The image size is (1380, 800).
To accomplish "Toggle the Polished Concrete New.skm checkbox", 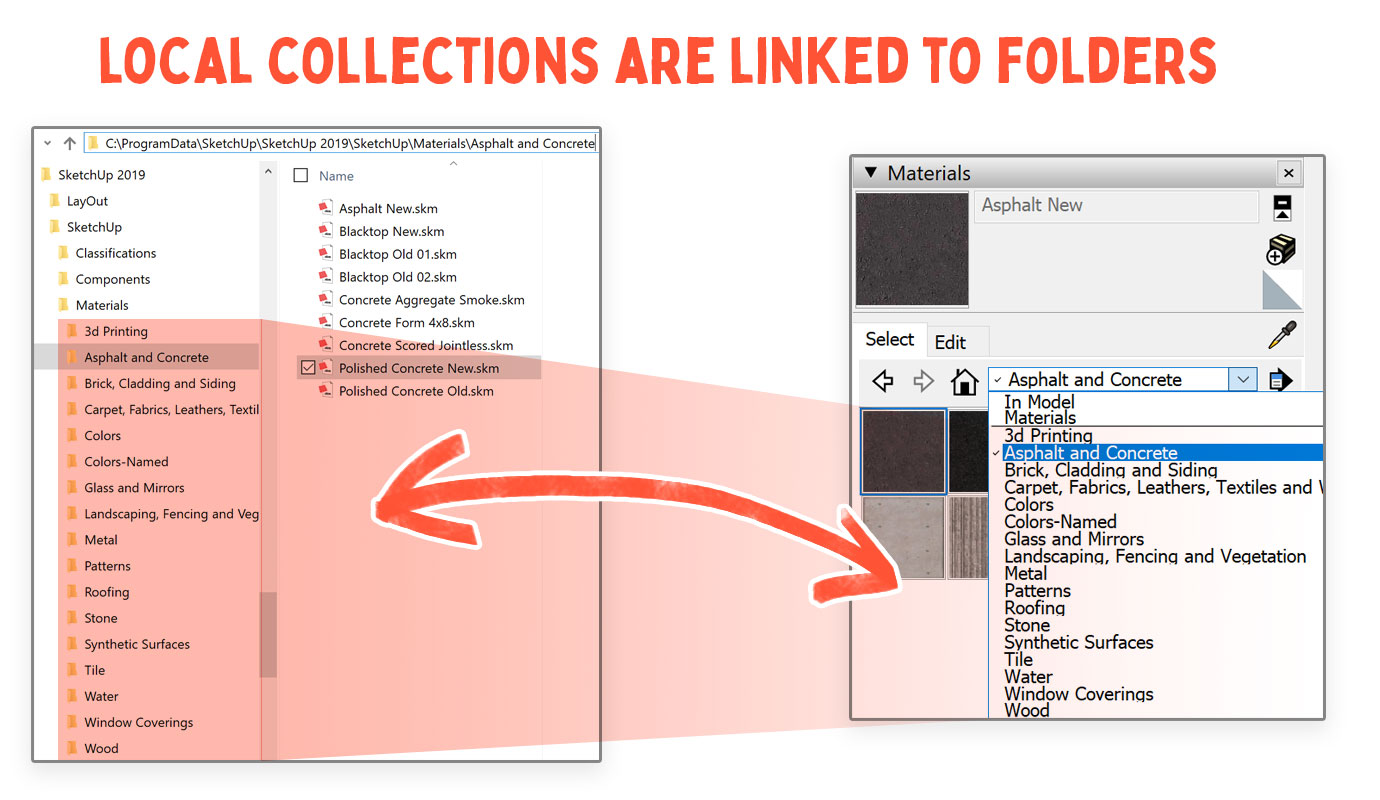I will (308, 368).
